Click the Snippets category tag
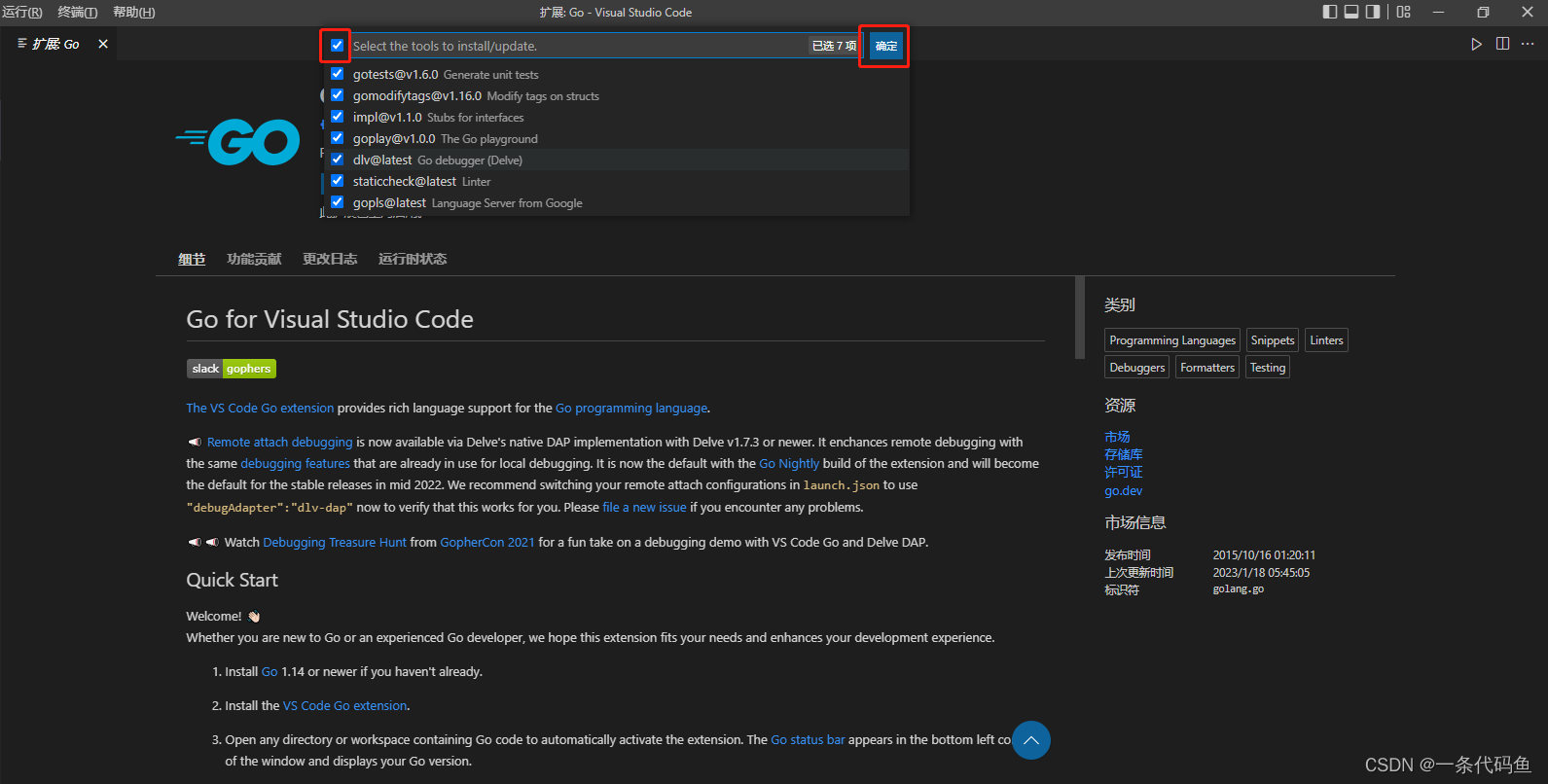 [1273, 340]
